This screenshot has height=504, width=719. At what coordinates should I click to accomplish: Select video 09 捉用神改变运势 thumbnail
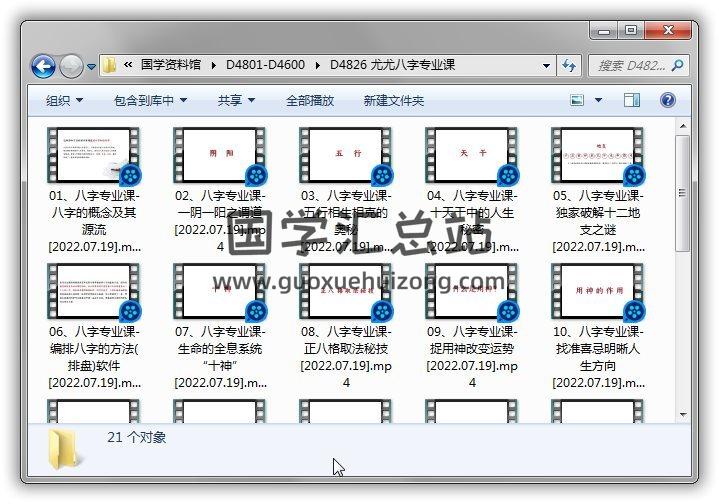point(472,291)
